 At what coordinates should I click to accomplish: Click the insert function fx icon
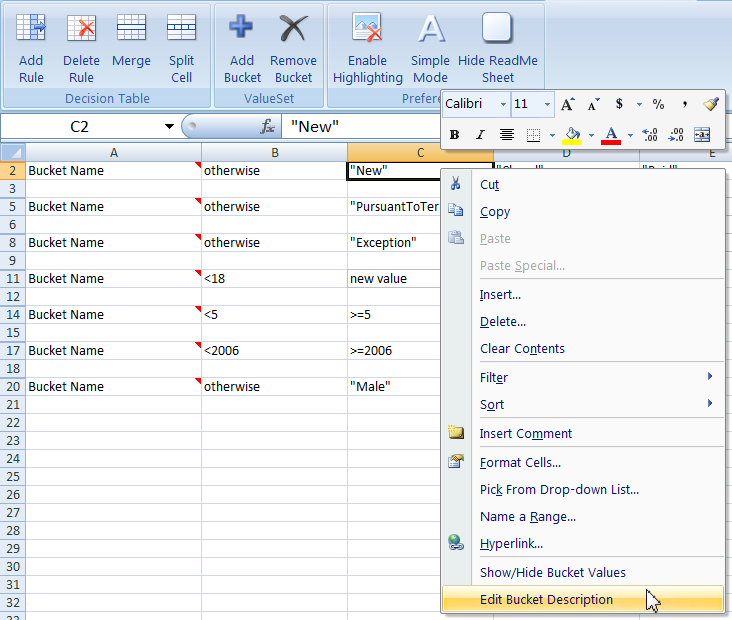[267, 126]
